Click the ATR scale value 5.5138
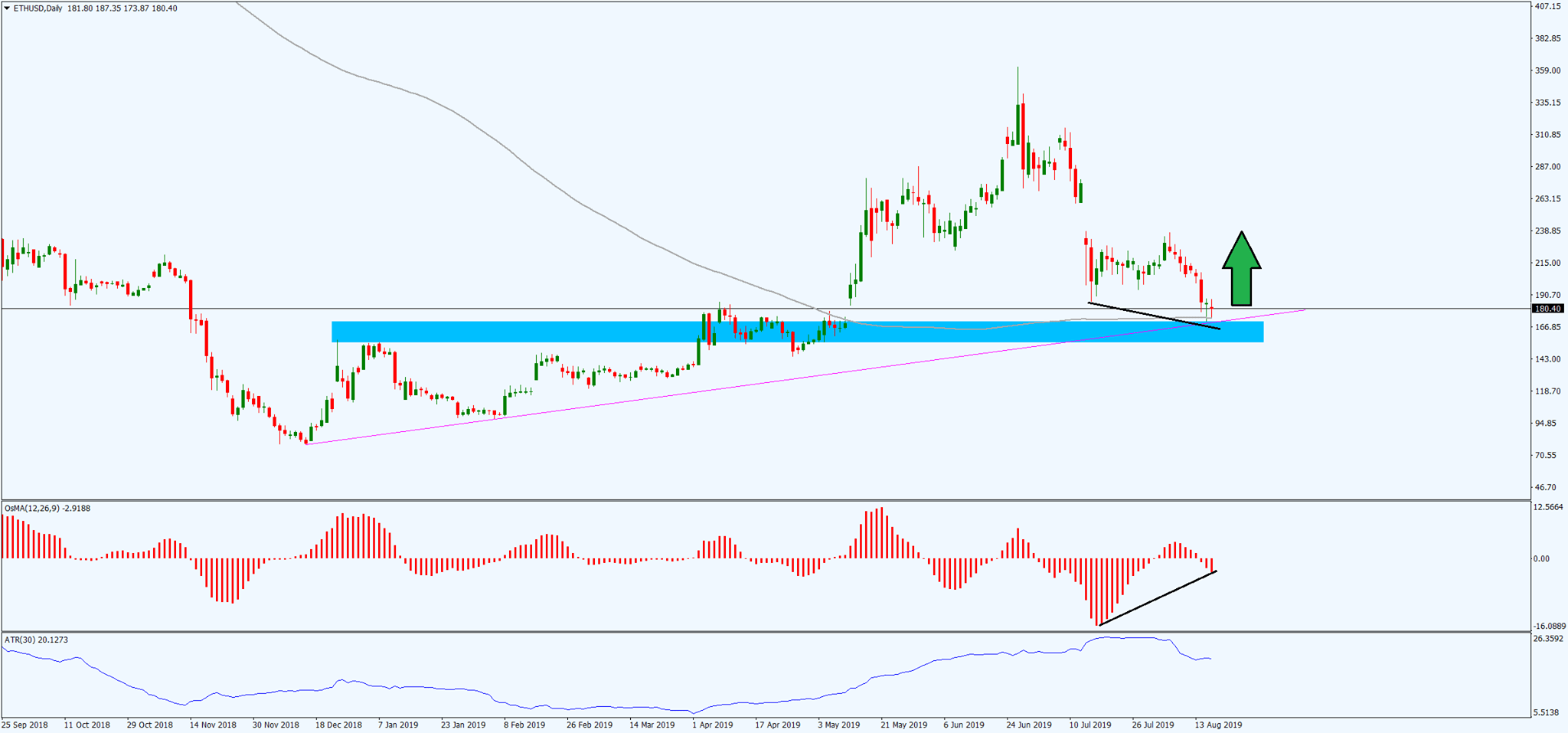The image size is (1568, 733). (x=1547, y=712)
